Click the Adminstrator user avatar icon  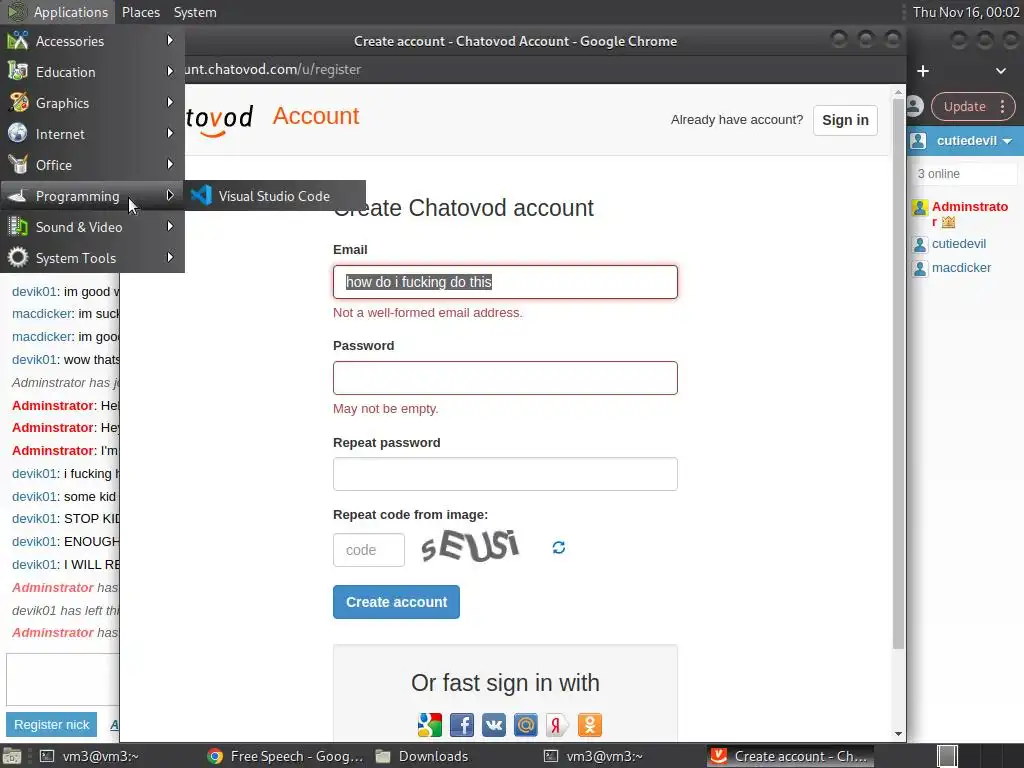[x=920, y=208]
